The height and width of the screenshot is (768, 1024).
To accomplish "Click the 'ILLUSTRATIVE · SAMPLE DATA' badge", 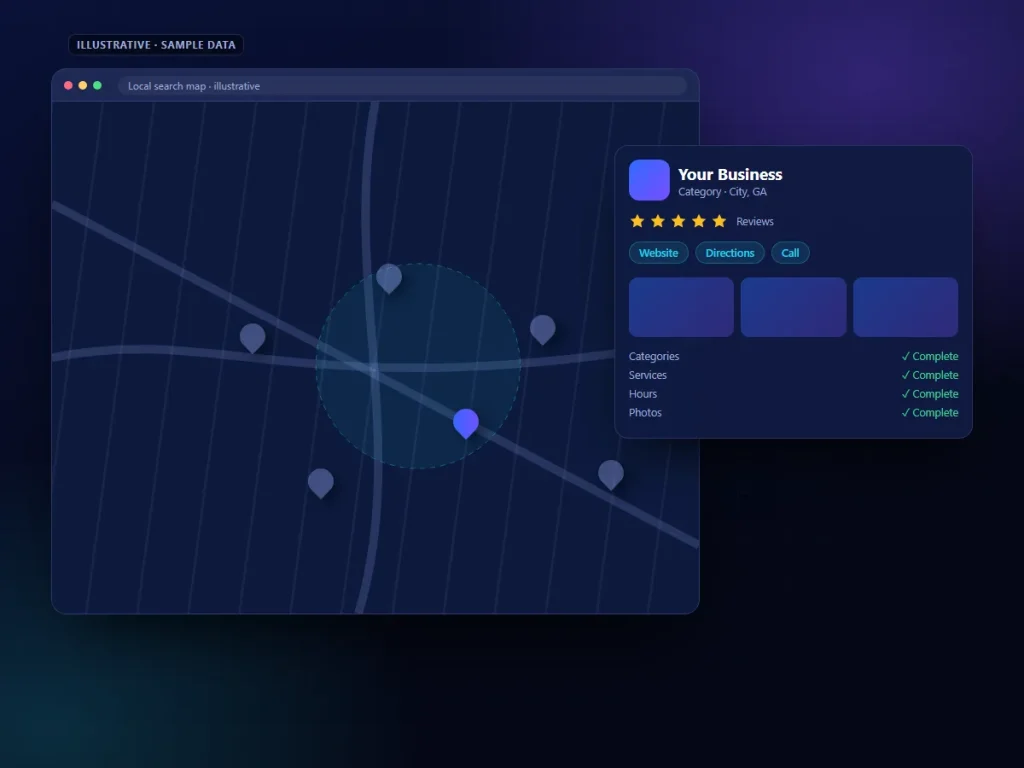I will [x=156, y=45].
